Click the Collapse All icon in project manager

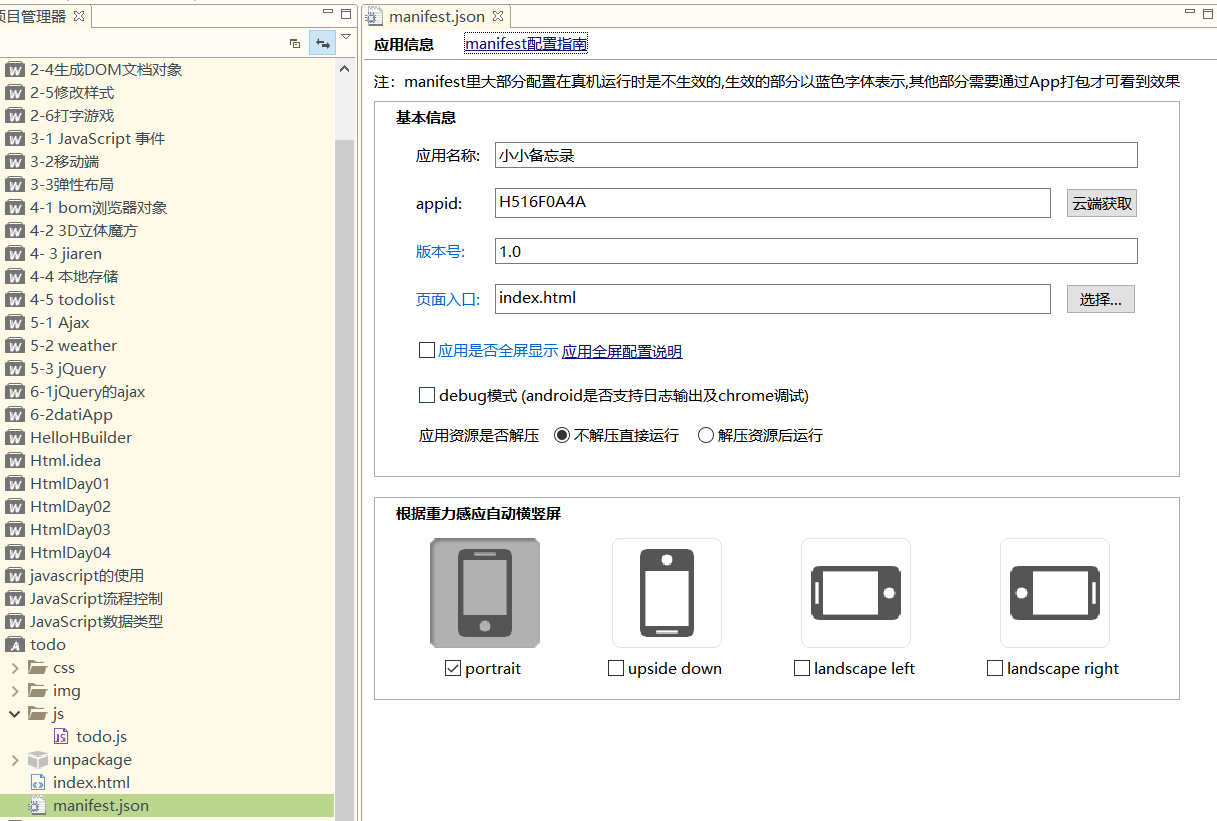(293, 44)
